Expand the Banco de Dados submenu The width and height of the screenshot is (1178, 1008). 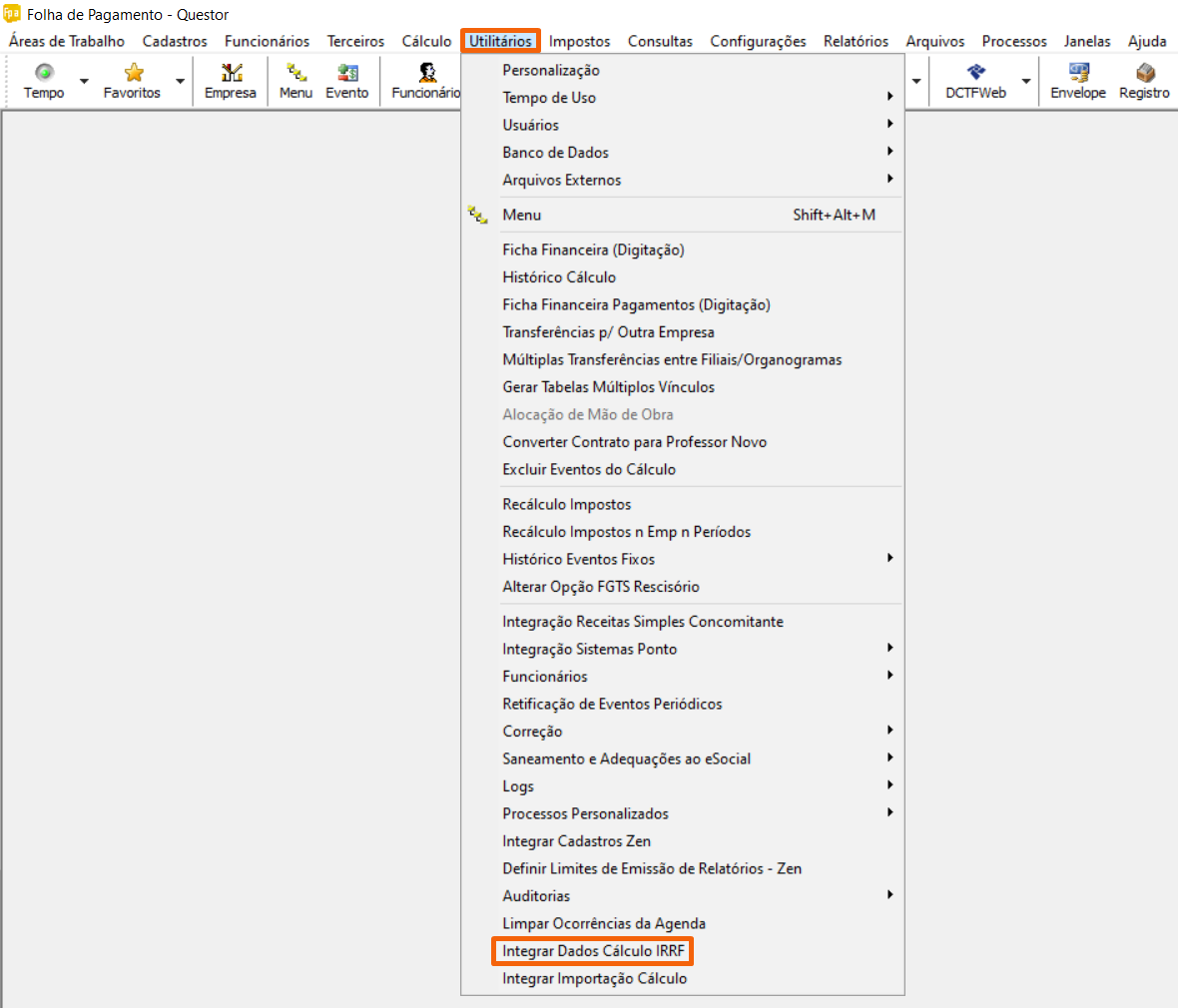pos(556,153)
